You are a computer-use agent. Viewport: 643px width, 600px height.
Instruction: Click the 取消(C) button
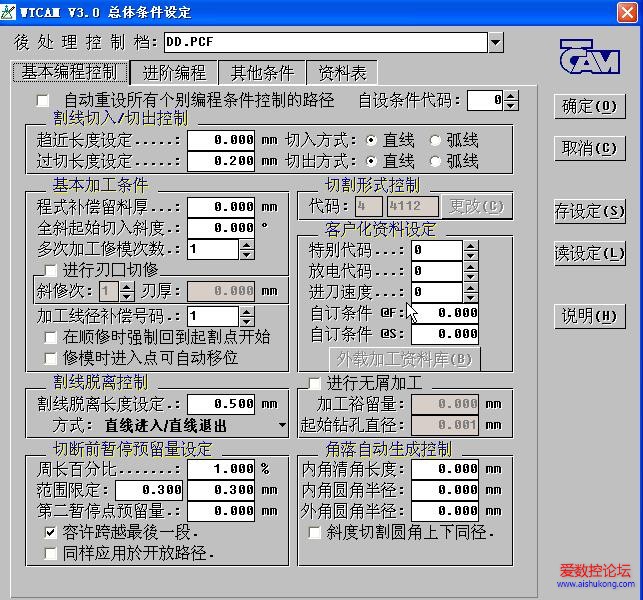589,148
